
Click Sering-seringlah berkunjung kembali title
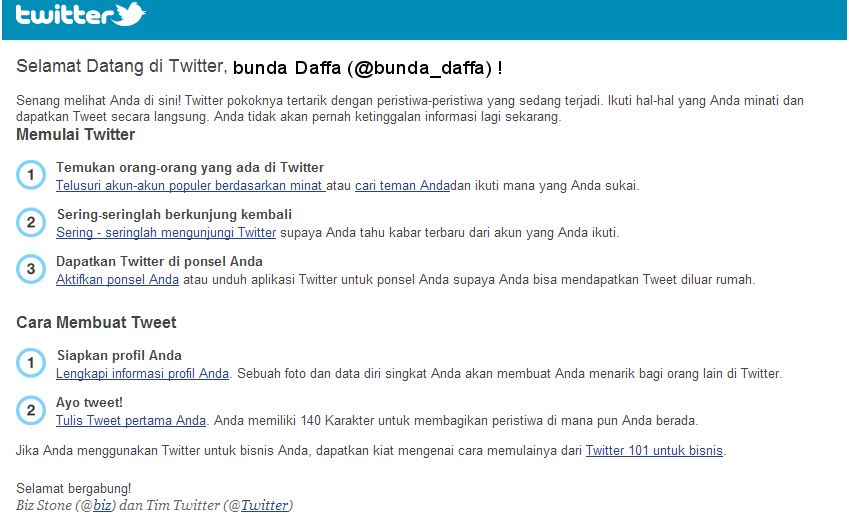click(x=174, y=215)
